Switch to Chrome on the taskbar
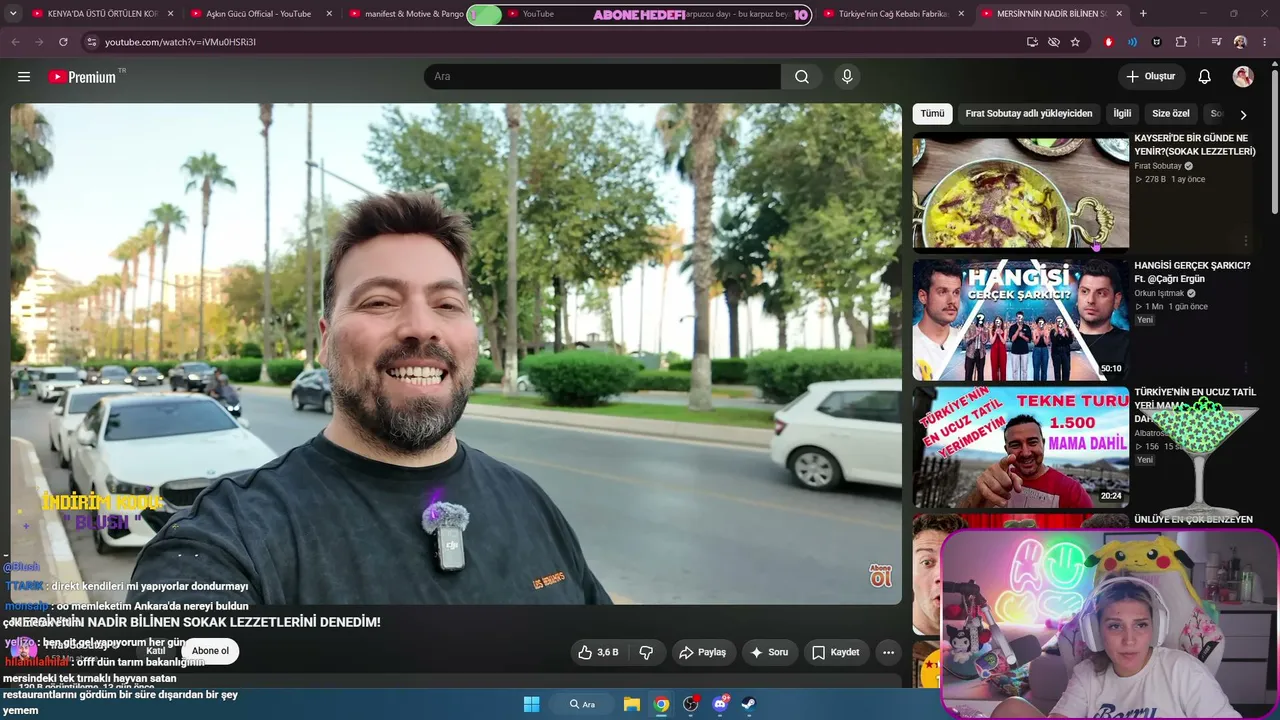The height and width of the screenshot is (720, 1280). pos(661,704)
